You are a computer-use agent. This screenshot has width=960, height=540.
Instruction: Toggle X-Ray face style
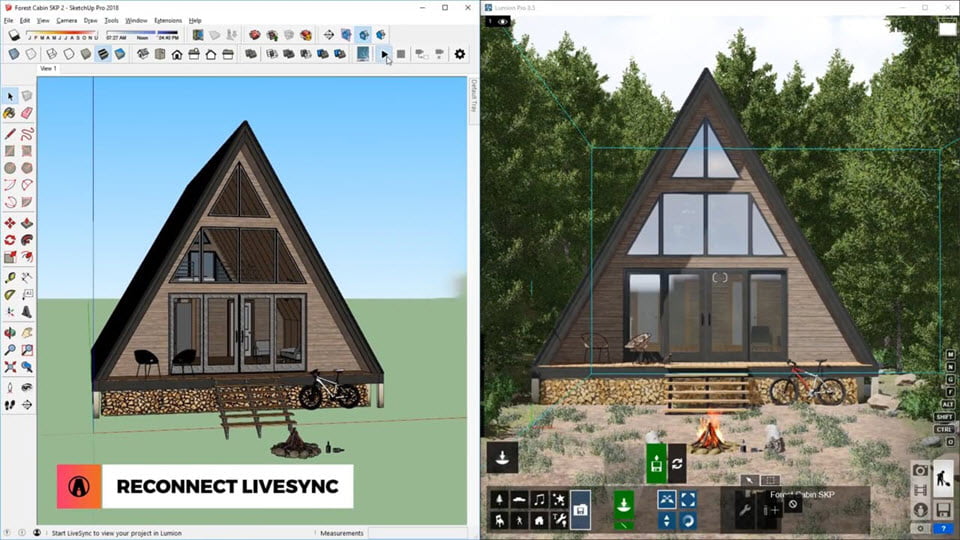coord(13,54)
